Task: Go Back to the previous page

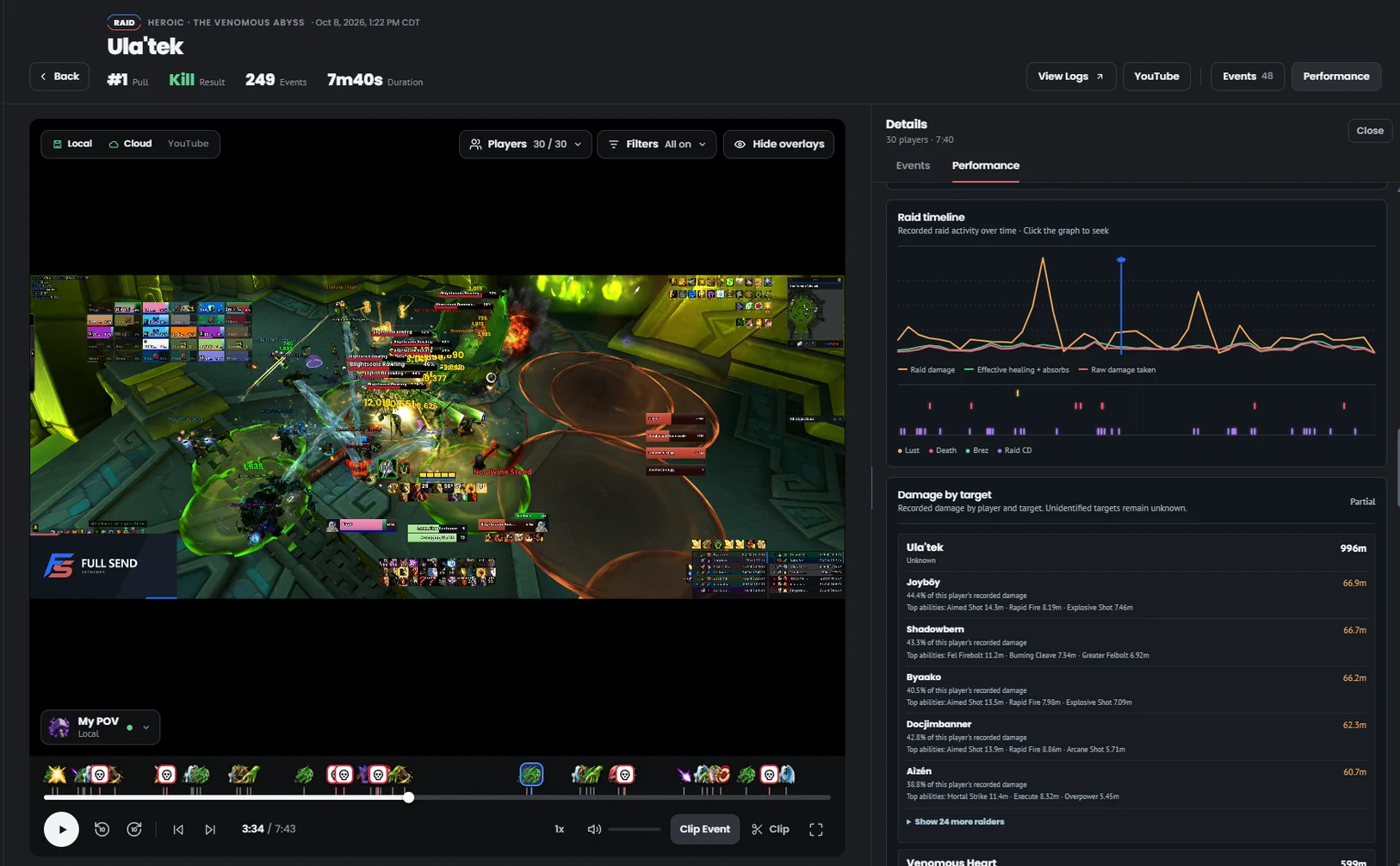Action: [59, 77]
